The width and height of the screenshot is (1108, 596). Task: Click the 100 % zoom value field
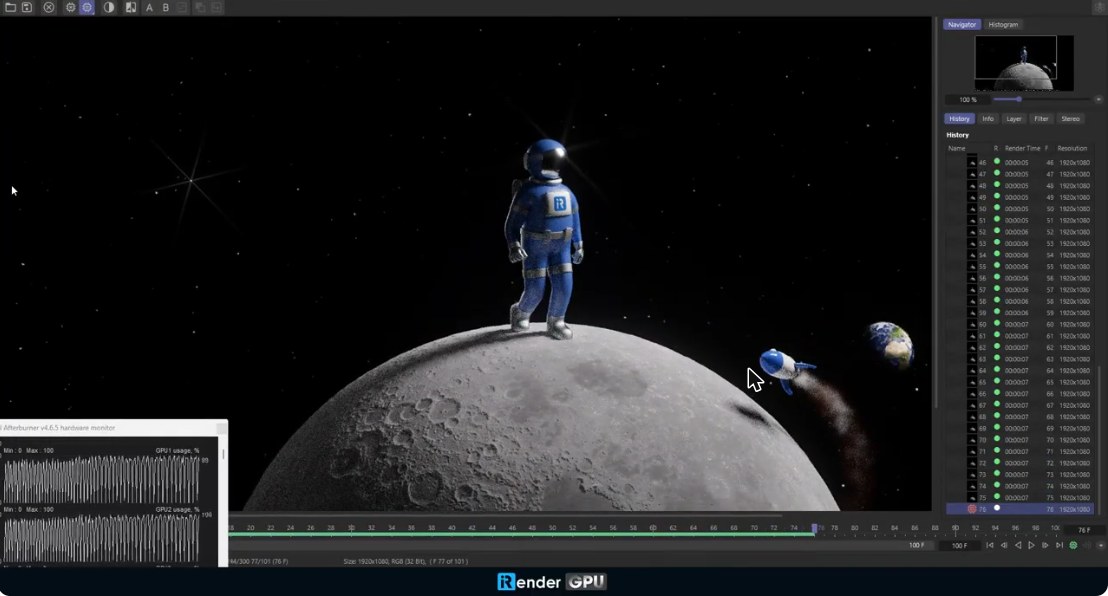967,100
